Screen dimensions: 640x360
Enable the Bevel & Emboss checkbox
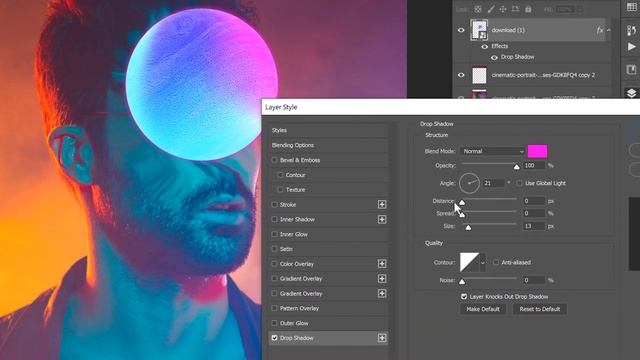coord(274,160)
